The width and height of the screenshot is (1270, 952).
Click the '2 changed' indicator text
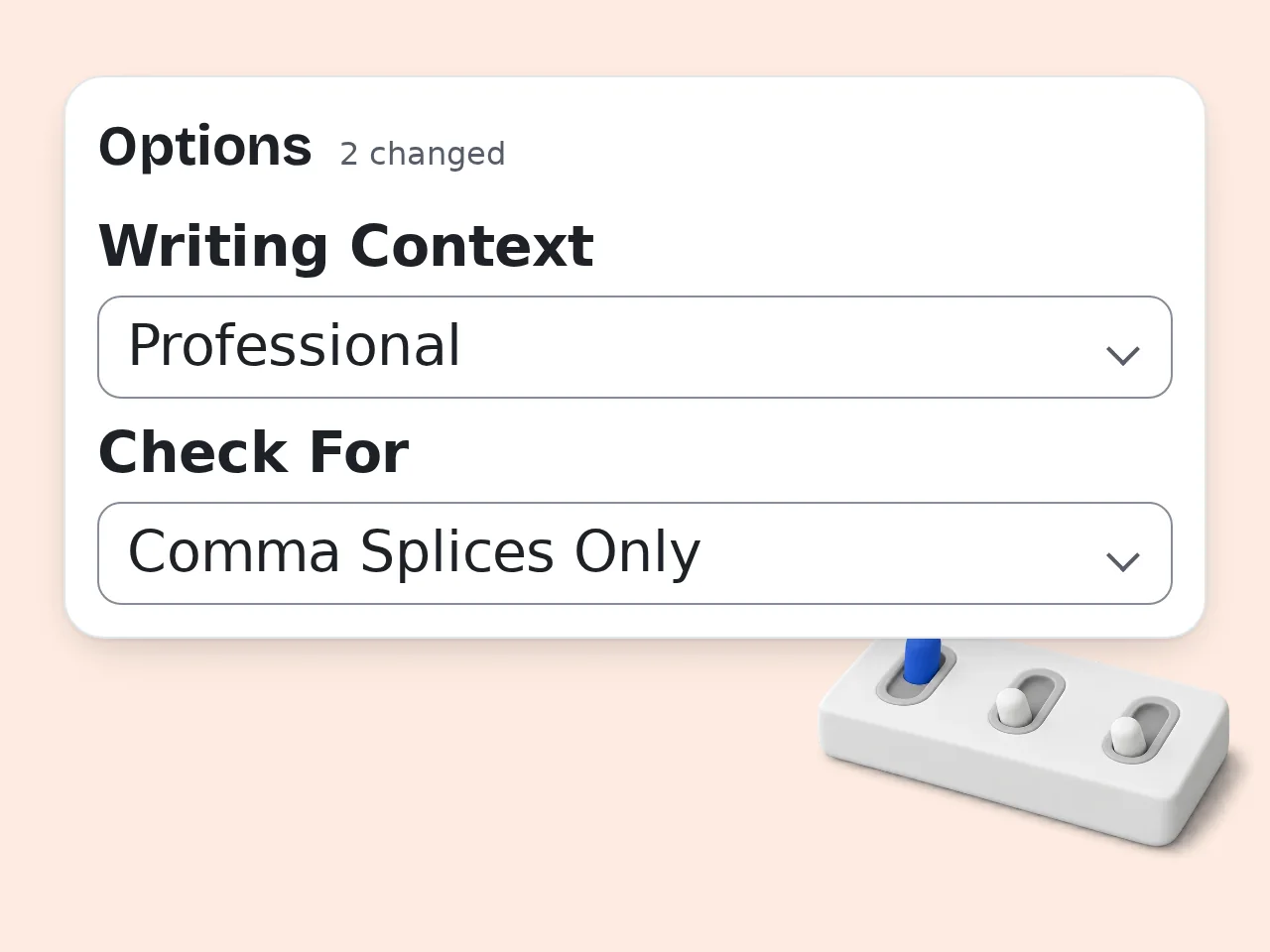[x=423, y=154]
